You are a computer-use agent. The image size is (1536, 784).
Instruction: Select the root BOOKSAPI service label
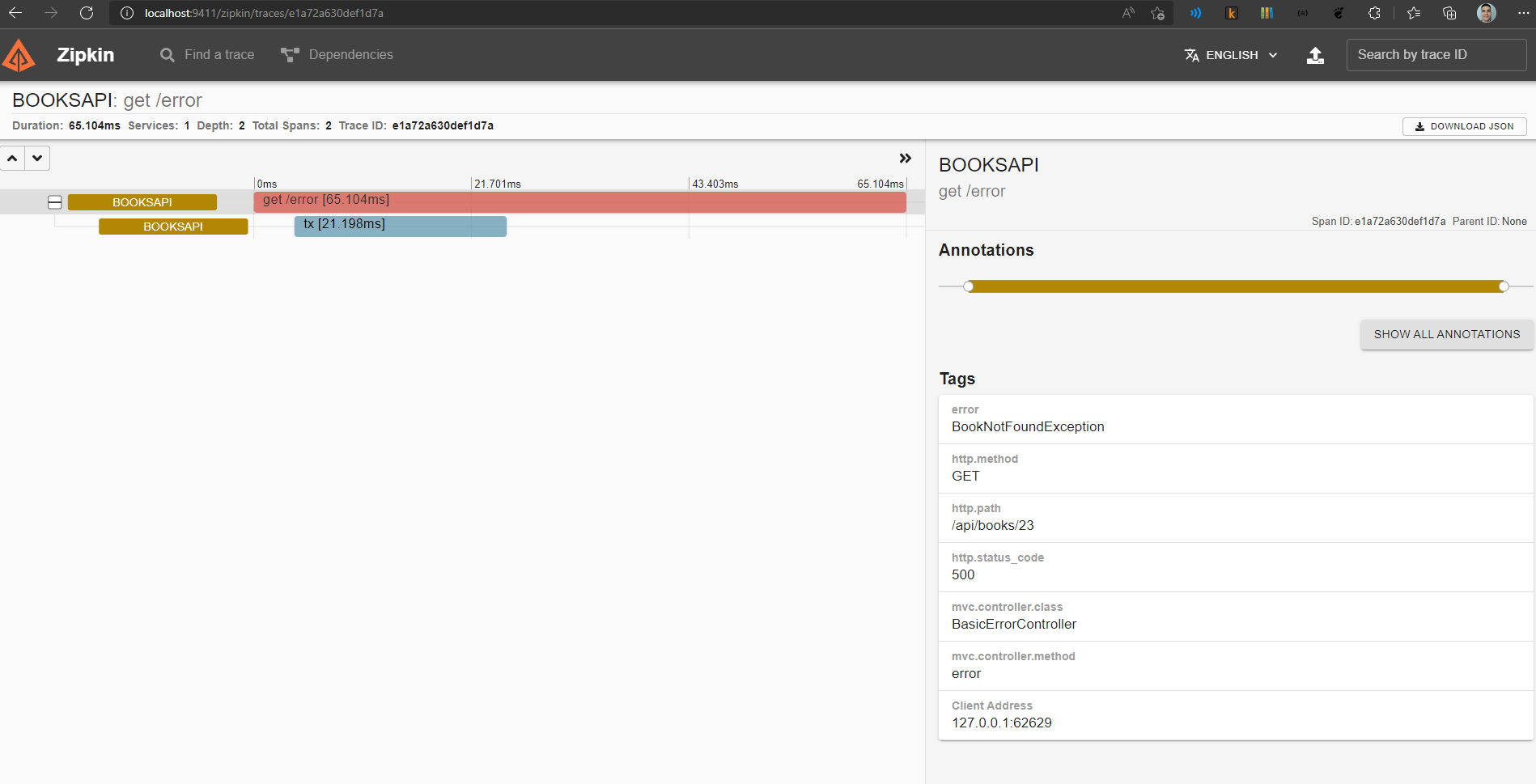[x=142, y=202]
